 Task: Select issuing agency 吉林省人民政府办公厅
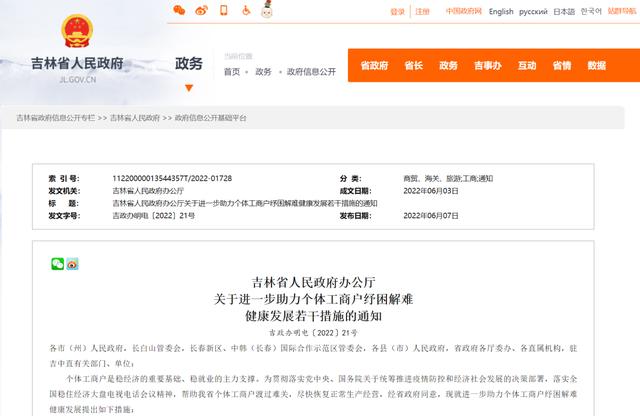(x=148, y=191)
